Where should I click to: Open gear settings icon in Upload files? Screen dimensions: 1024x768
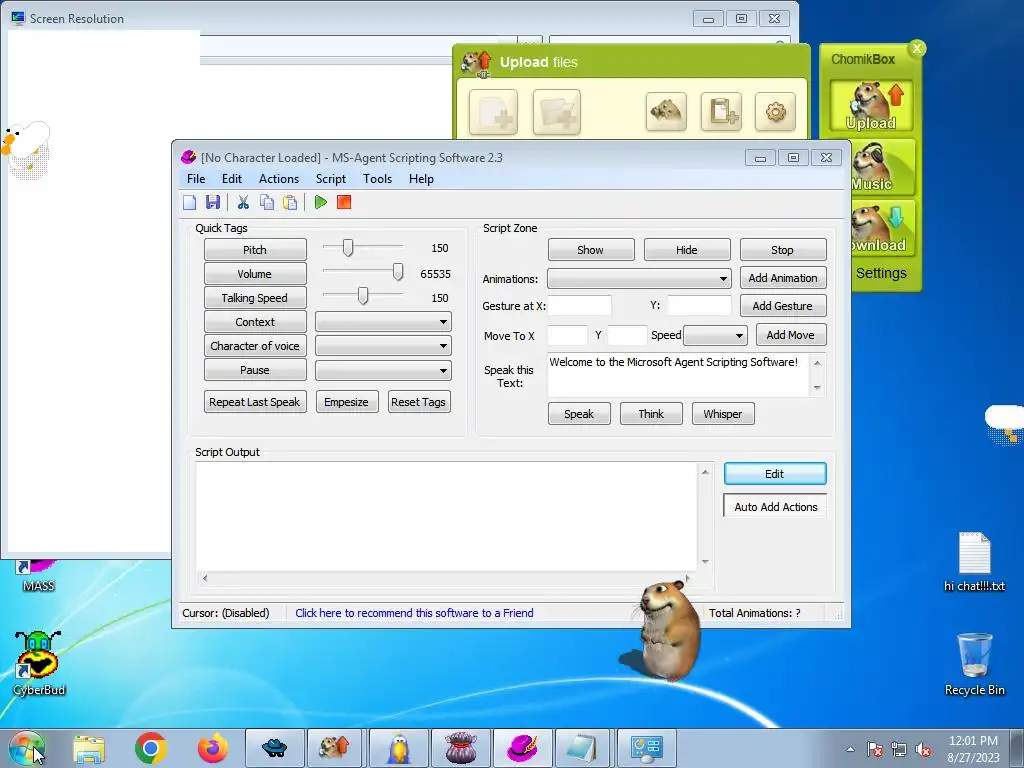[x=775, y=112]
